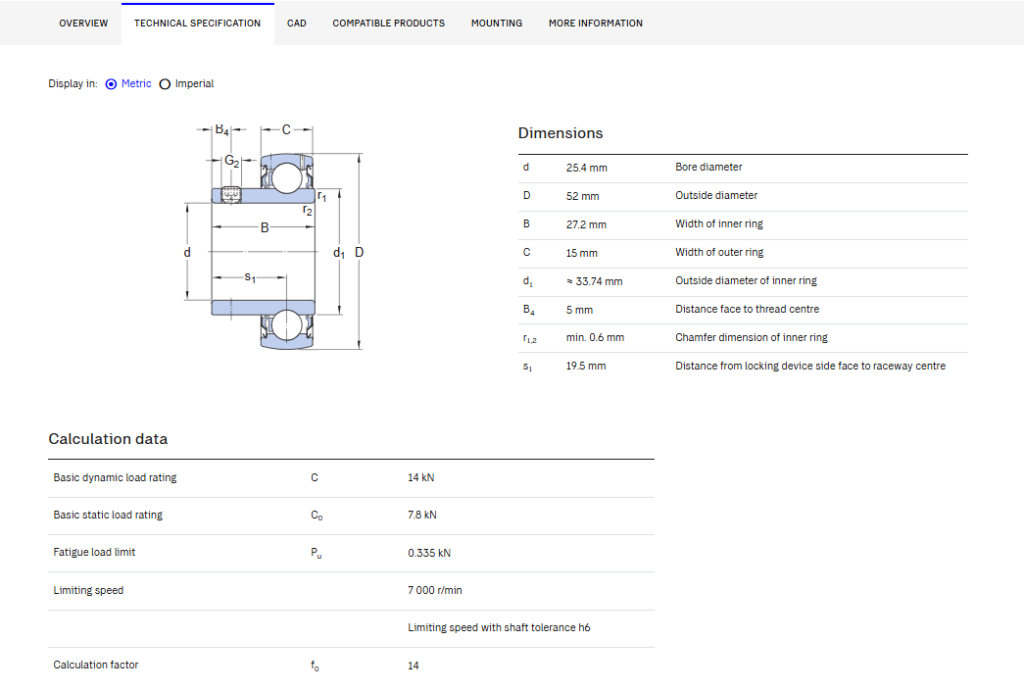This screenshot has height=690, width=1024.
Task: Click the s1 value 19.5 mm
Action: click(586, 366)
